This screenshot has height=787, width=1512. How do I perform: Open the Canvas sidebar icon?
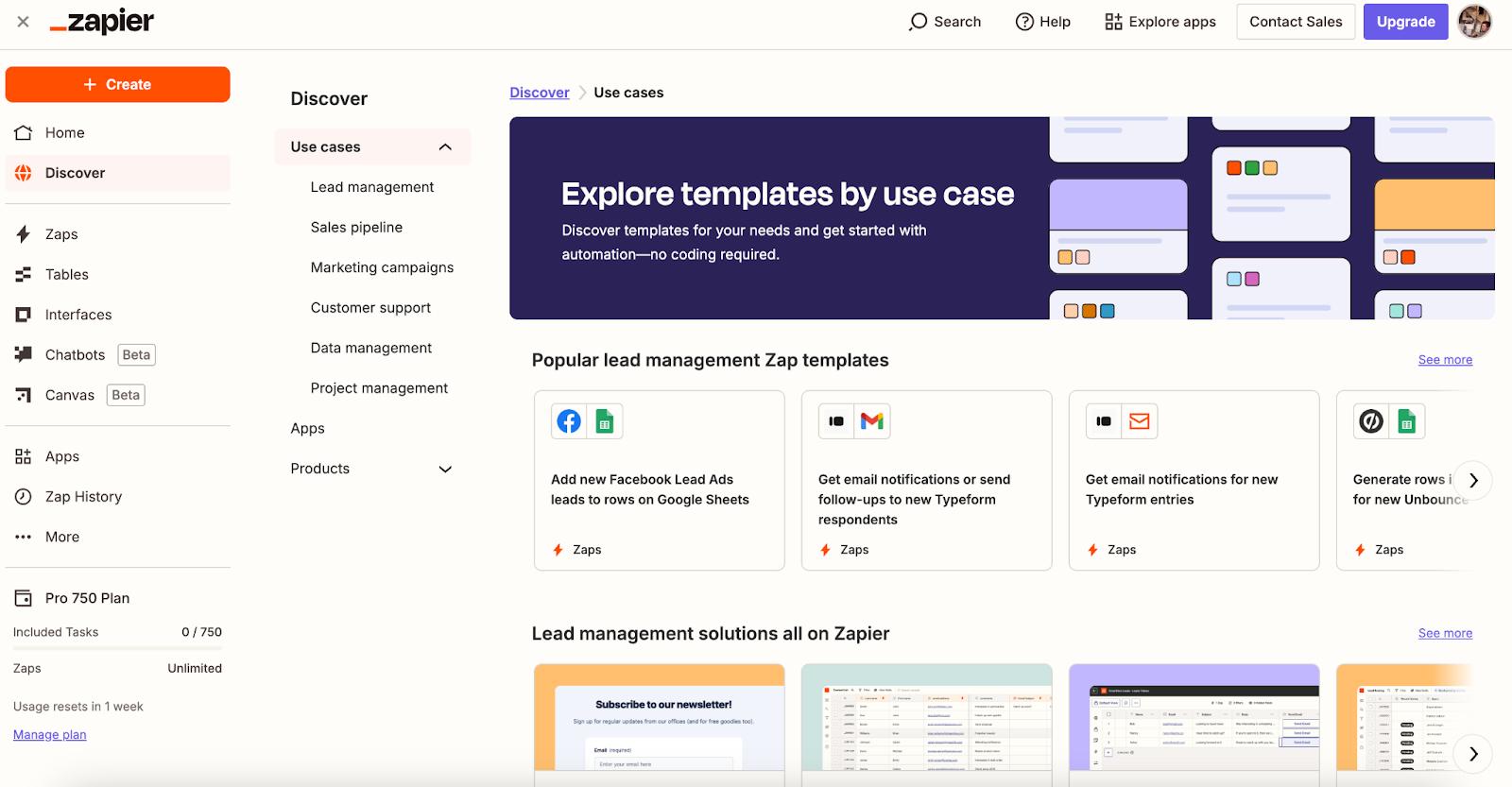point(24,395)
